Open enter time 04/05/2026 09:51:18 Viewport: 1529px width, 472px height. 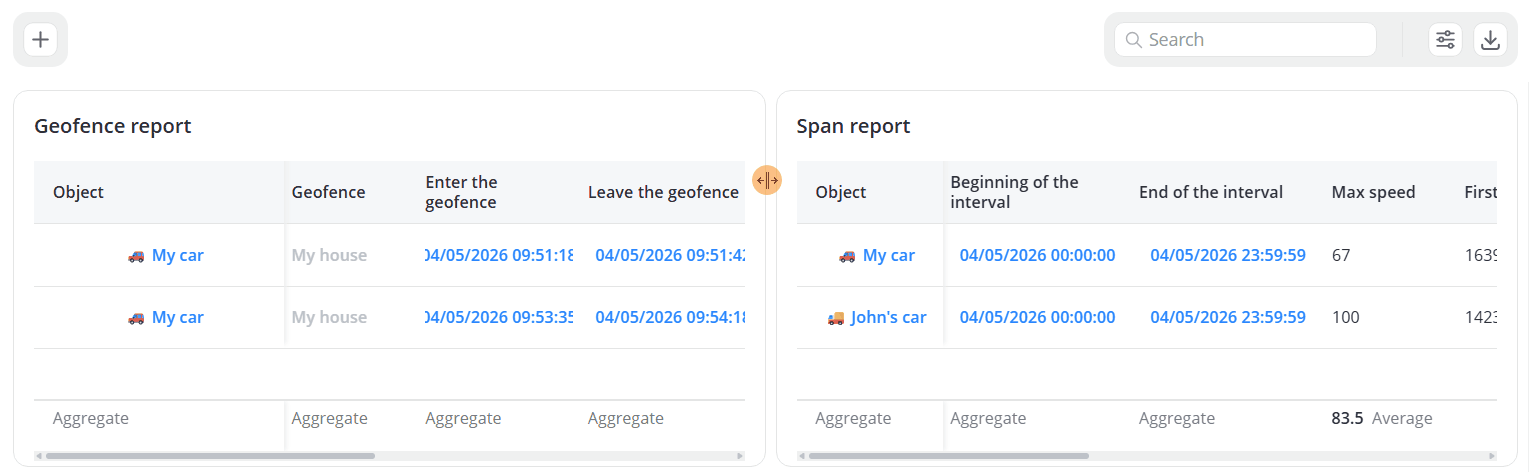point(499,255)
